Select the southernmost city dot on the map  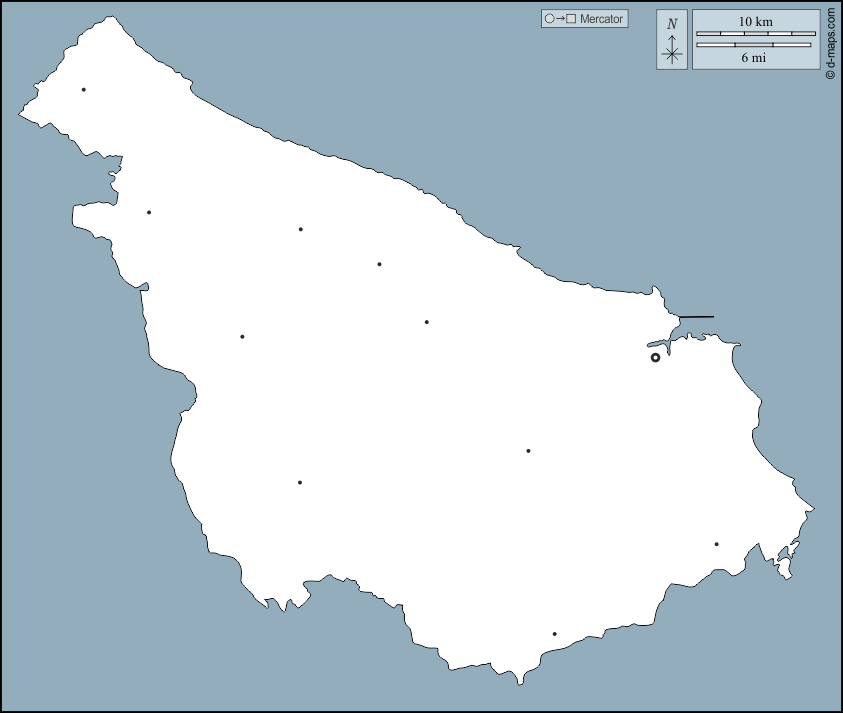coord(554,634)
